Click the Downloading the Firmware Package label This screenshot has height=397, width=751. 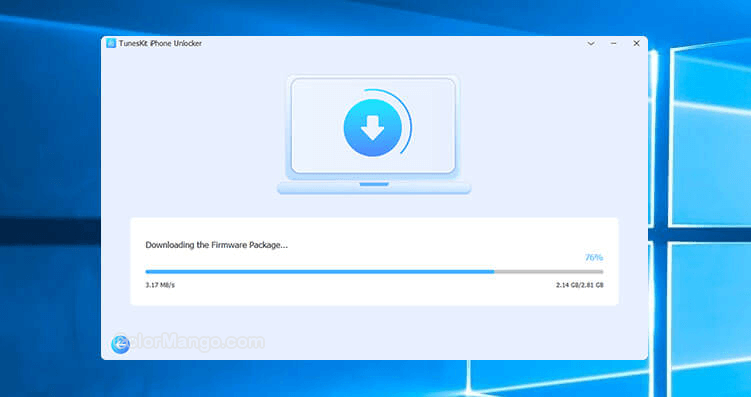[216, 245]
